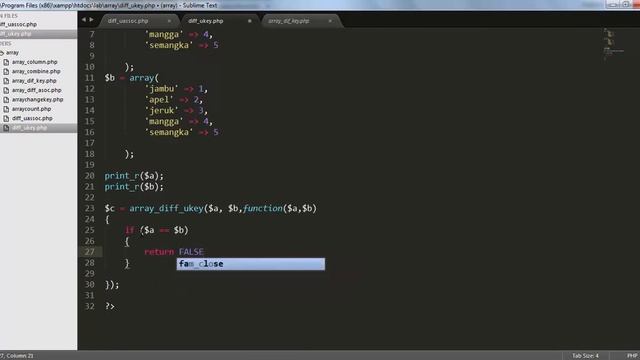The width and height of the screenshot is (640, 360).
Task: Click the function keyword on line 23
Action: click(262, 209)
